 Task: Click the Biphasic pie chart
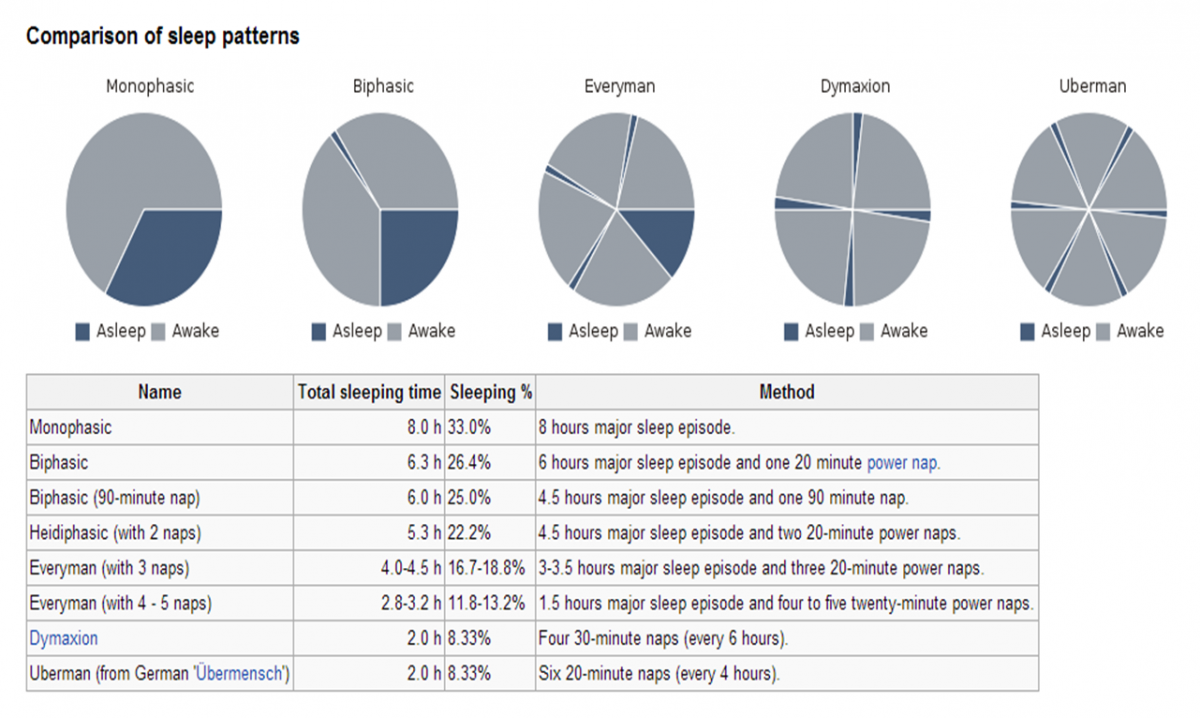tap(380, 209)
